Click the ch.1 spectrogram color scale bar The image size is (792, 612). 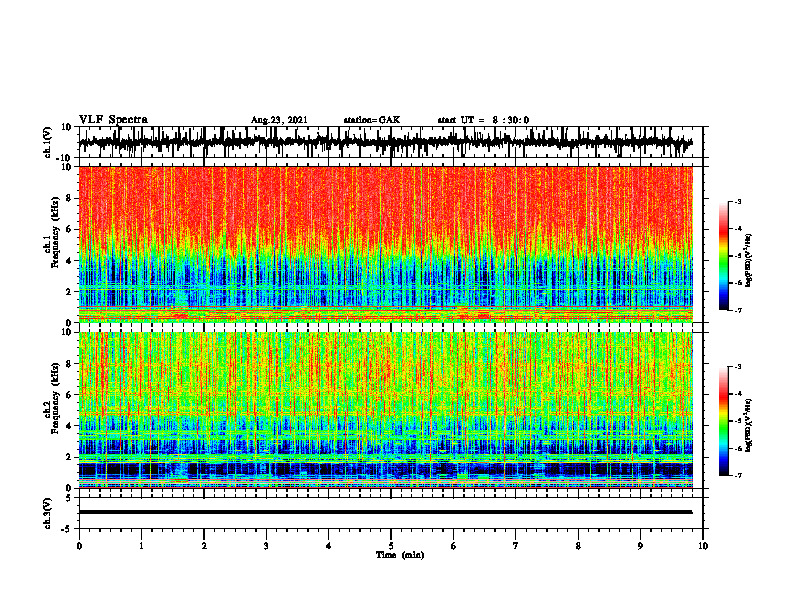(x=723, y=256)
